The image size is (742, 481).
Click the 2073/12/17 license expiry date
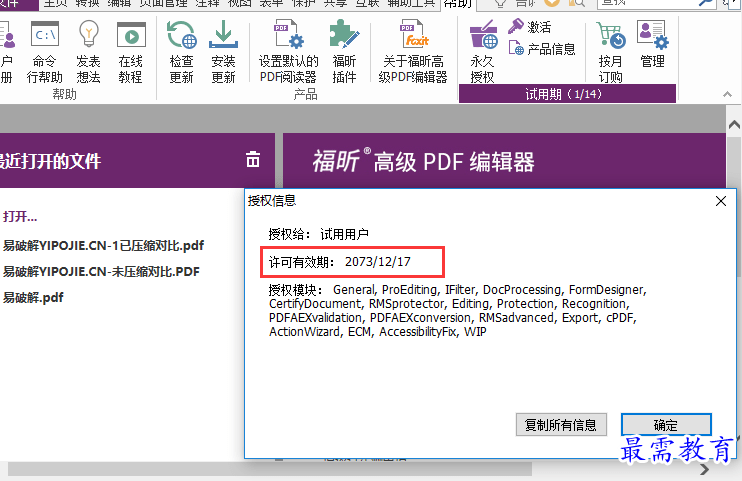378,262
